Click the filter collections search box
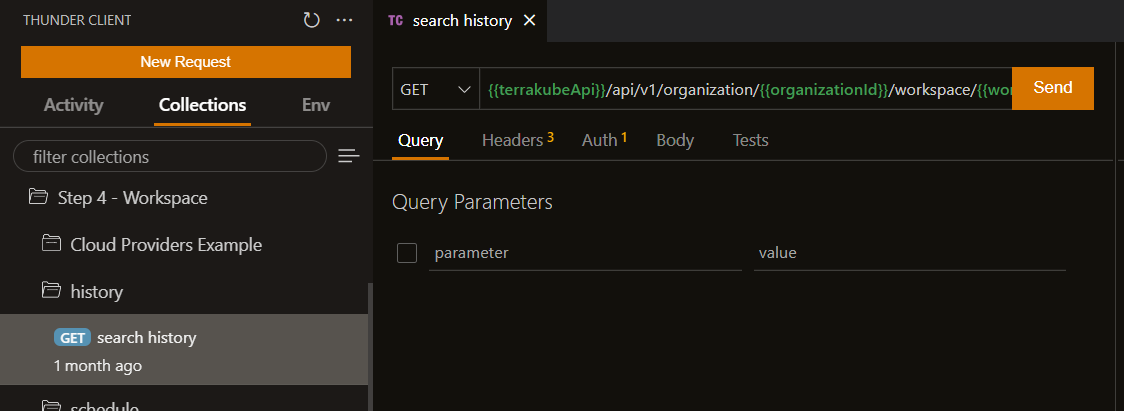 pyautogui.click(x=170, y=157)
